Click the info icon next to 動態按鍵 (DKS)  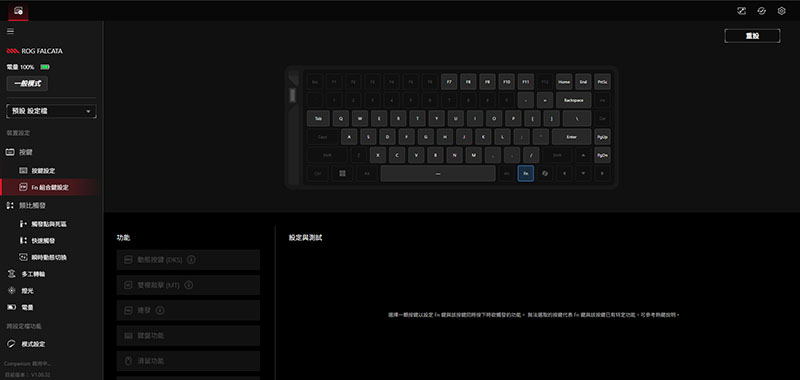click(191, 260)
